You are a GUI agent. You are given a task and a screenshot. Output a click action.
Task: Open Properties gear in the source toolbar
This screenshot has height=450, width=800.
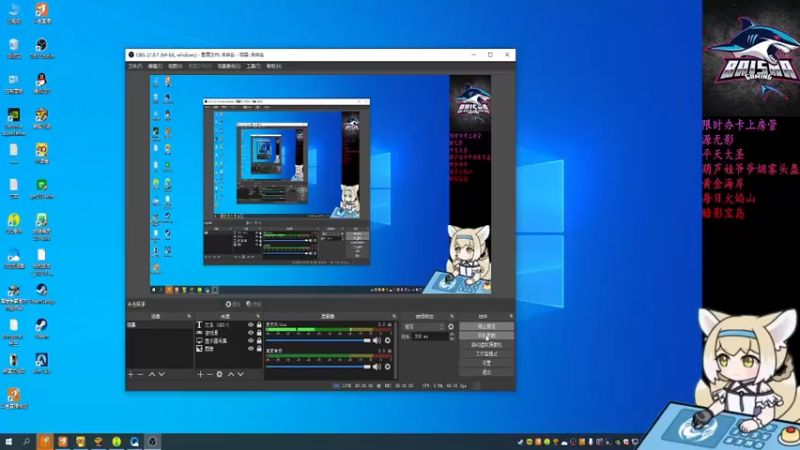tap(233, 304)
